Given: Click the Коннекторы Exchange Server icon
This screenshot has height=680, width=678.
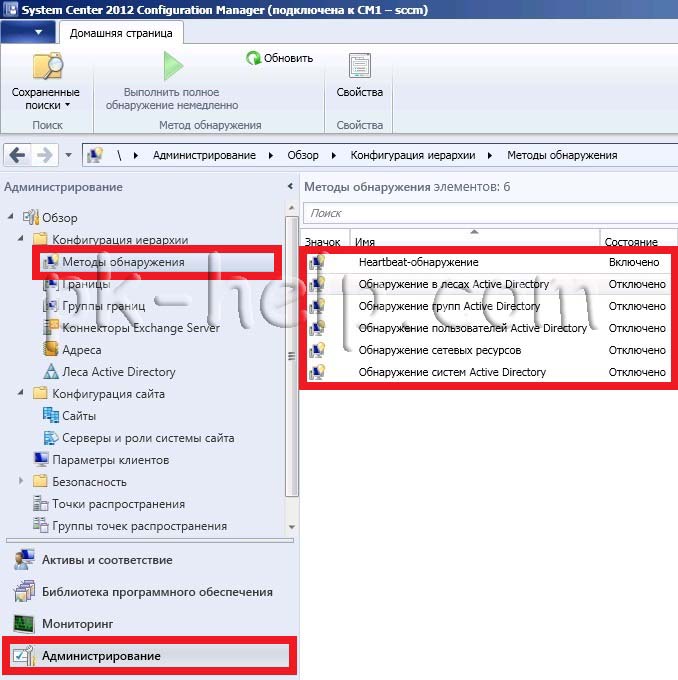Looking at the screenshot, I should click(51, 327).
